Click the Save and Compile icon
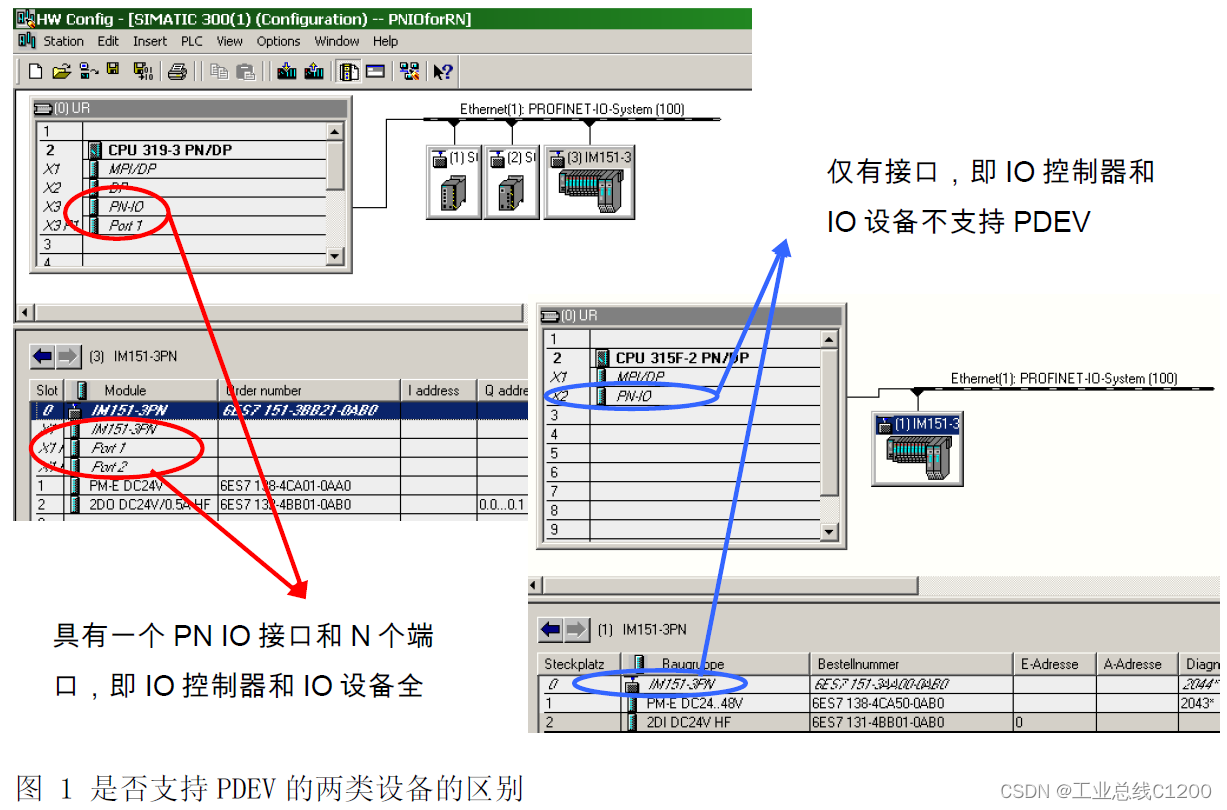This screenshot has width=1227, height=810. pos(143,71)
